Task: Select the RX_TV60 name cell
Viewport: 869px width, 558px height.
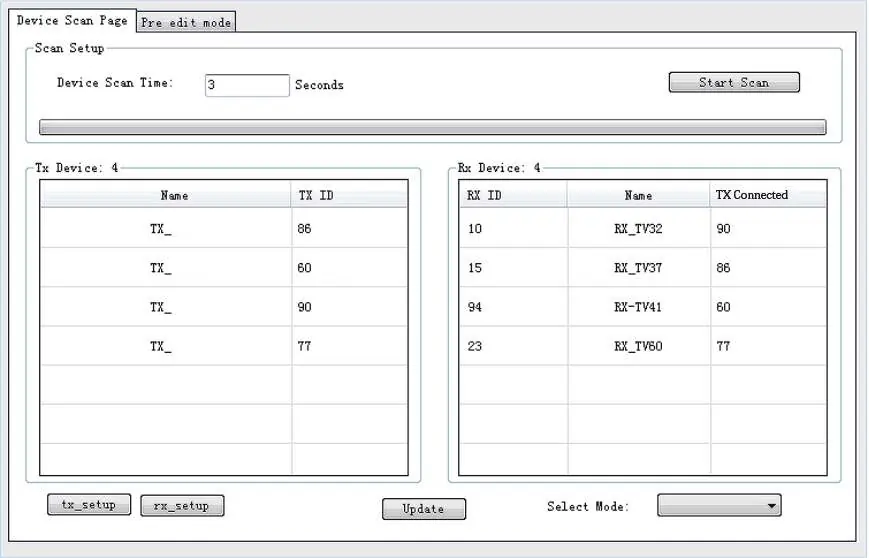Action: [x=638, y=346]
